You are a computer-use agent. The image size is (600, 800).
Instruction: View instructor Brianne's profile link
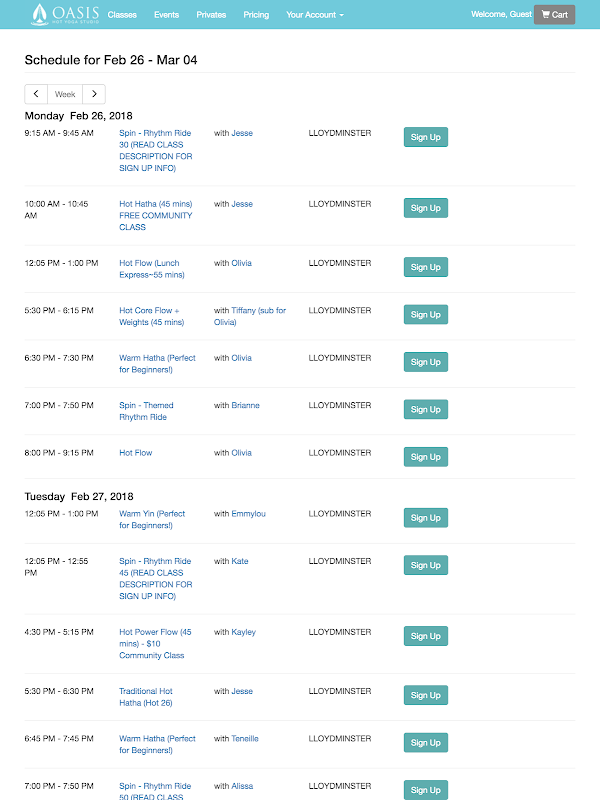coord(245,405)
